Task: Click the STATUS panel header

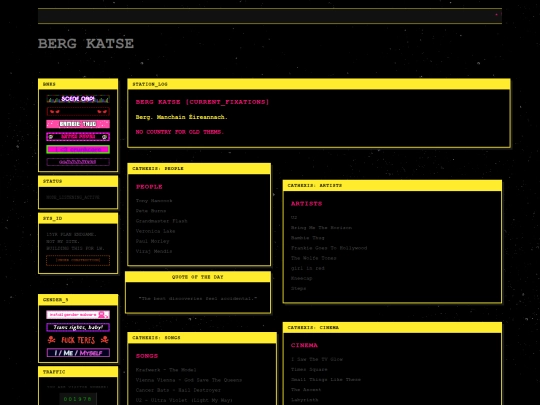Action: (78, 181)
